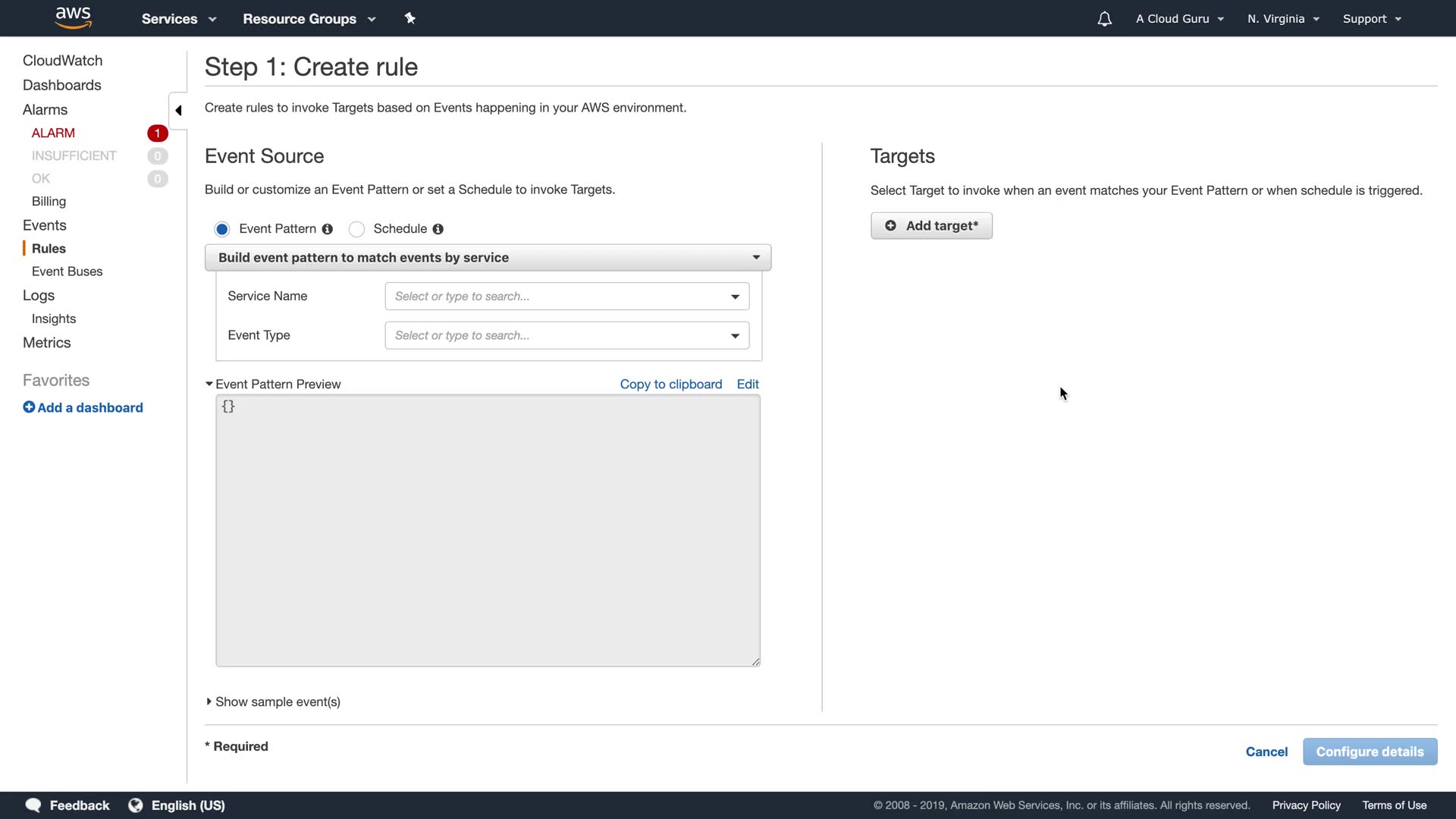Expand Build event pattern dropdown
The width and height of the screenshot is (1456, 819).
488,258
